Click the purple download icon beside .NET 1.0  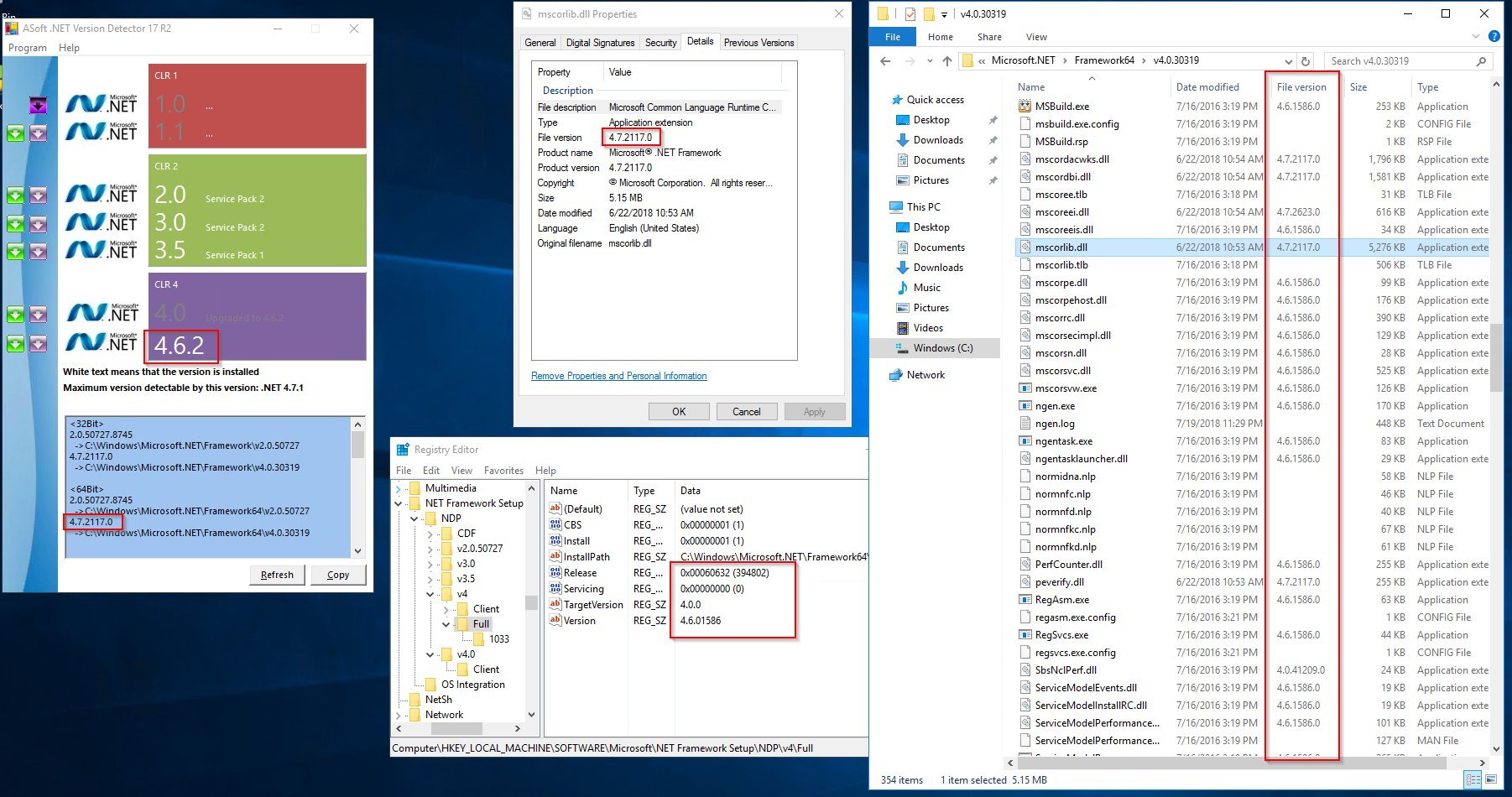tap(38, 105)
